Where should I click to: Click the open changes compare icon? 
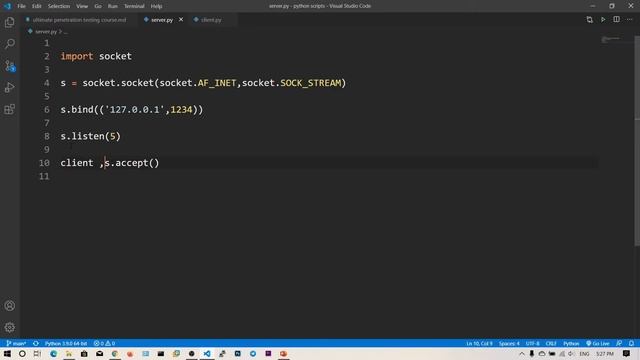pyautogui.click(x=589, y=20)
